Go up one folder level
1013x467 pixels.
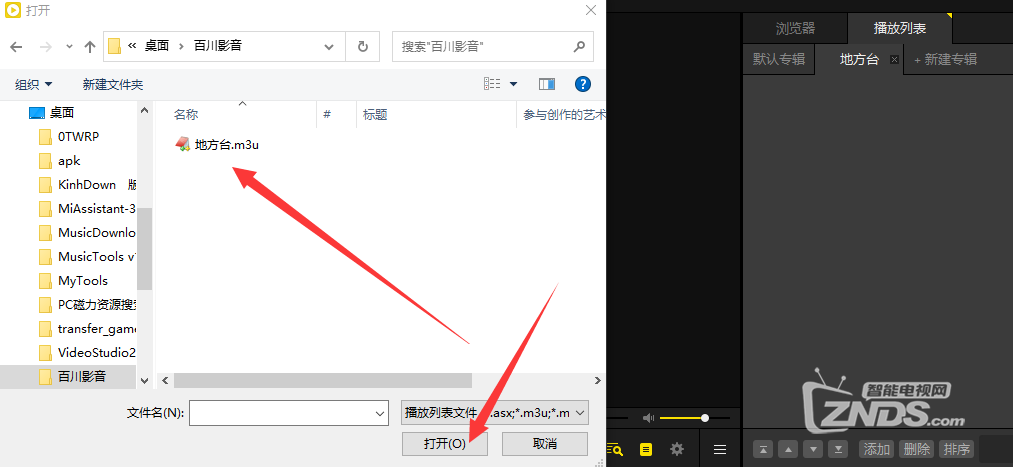tap(90, 46)
